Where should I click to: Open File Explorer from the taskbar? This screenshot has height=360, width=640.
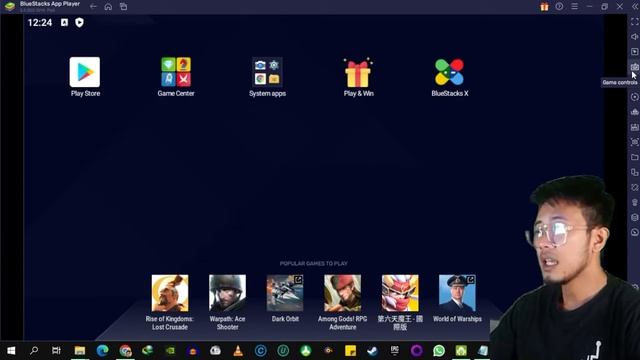pyautogui.click(x=80, y=351)
